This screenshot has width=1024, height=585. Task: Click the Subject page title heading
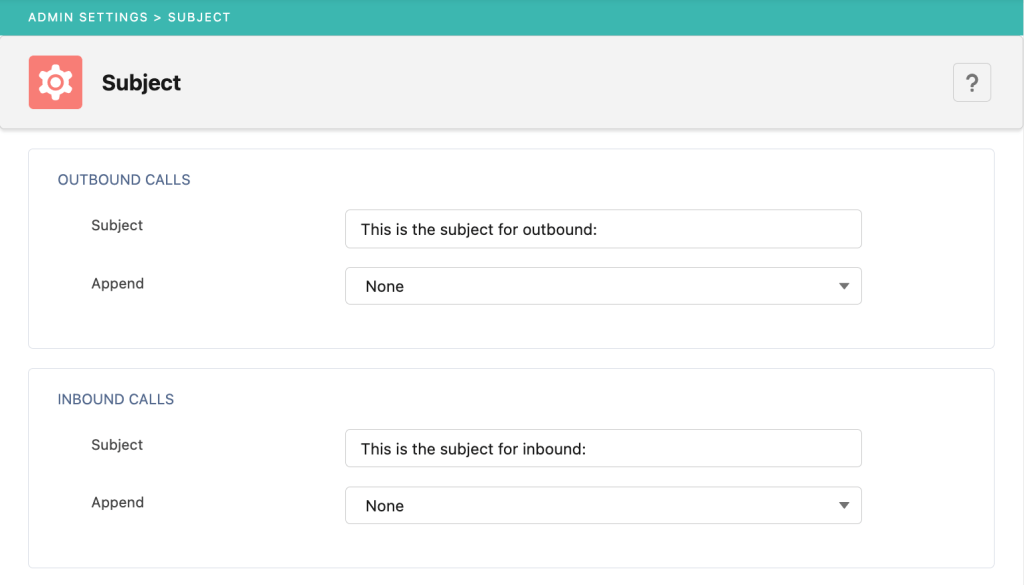140,83
